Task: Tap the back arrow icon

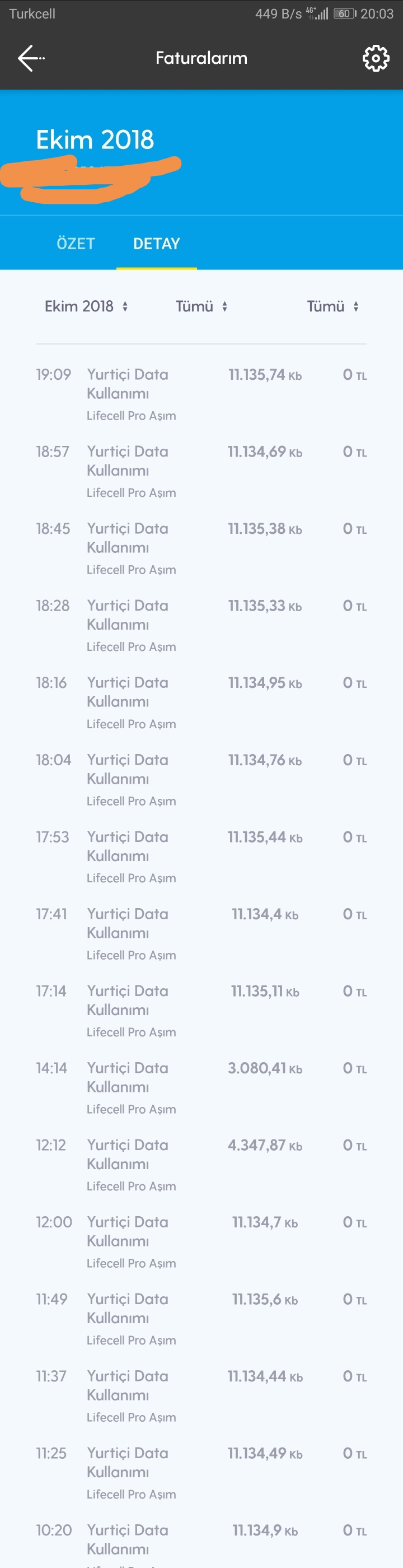Action: [x=31, y=58]
